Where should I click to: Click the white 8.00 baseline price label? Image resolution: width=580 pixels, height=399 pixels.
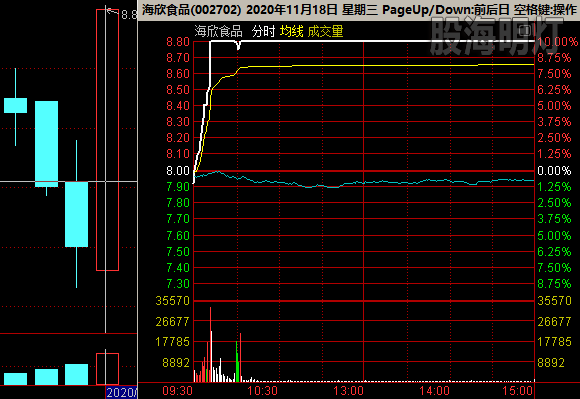[178, 171]
